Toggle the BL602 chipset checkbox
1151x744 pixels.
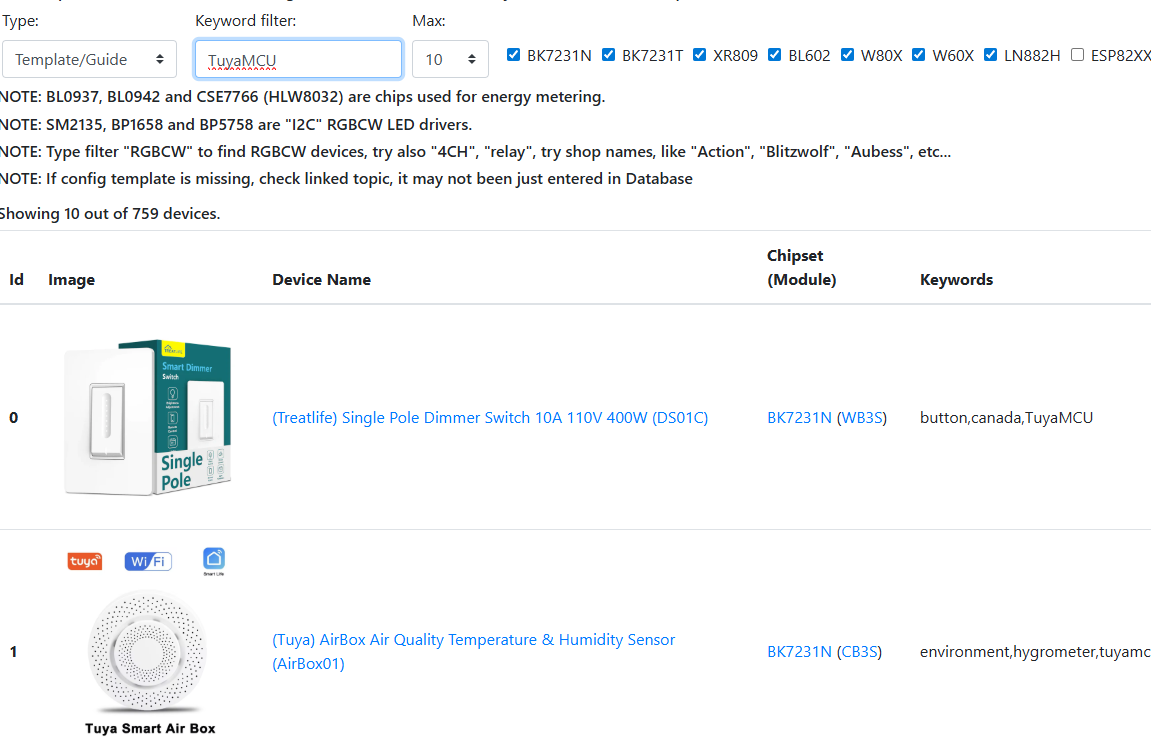tap(774, 55)
